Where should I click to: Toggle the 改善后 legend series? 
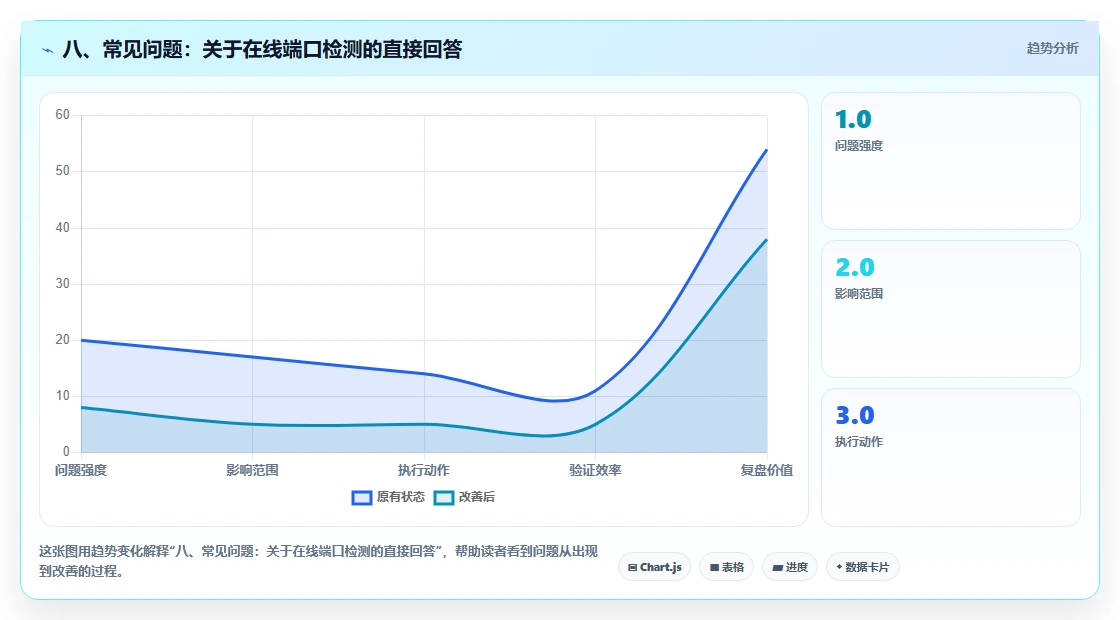coord(464,497)
